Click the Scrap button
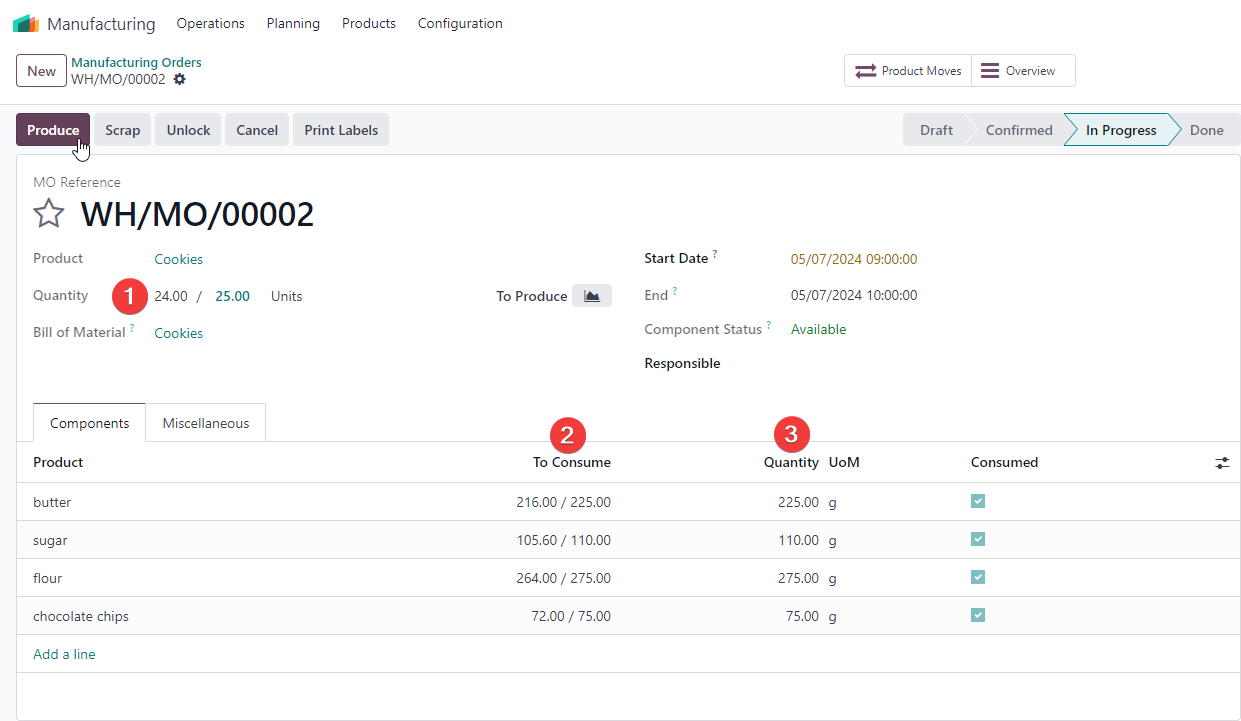The image size is (1241, 721). [x=123, y=130]
